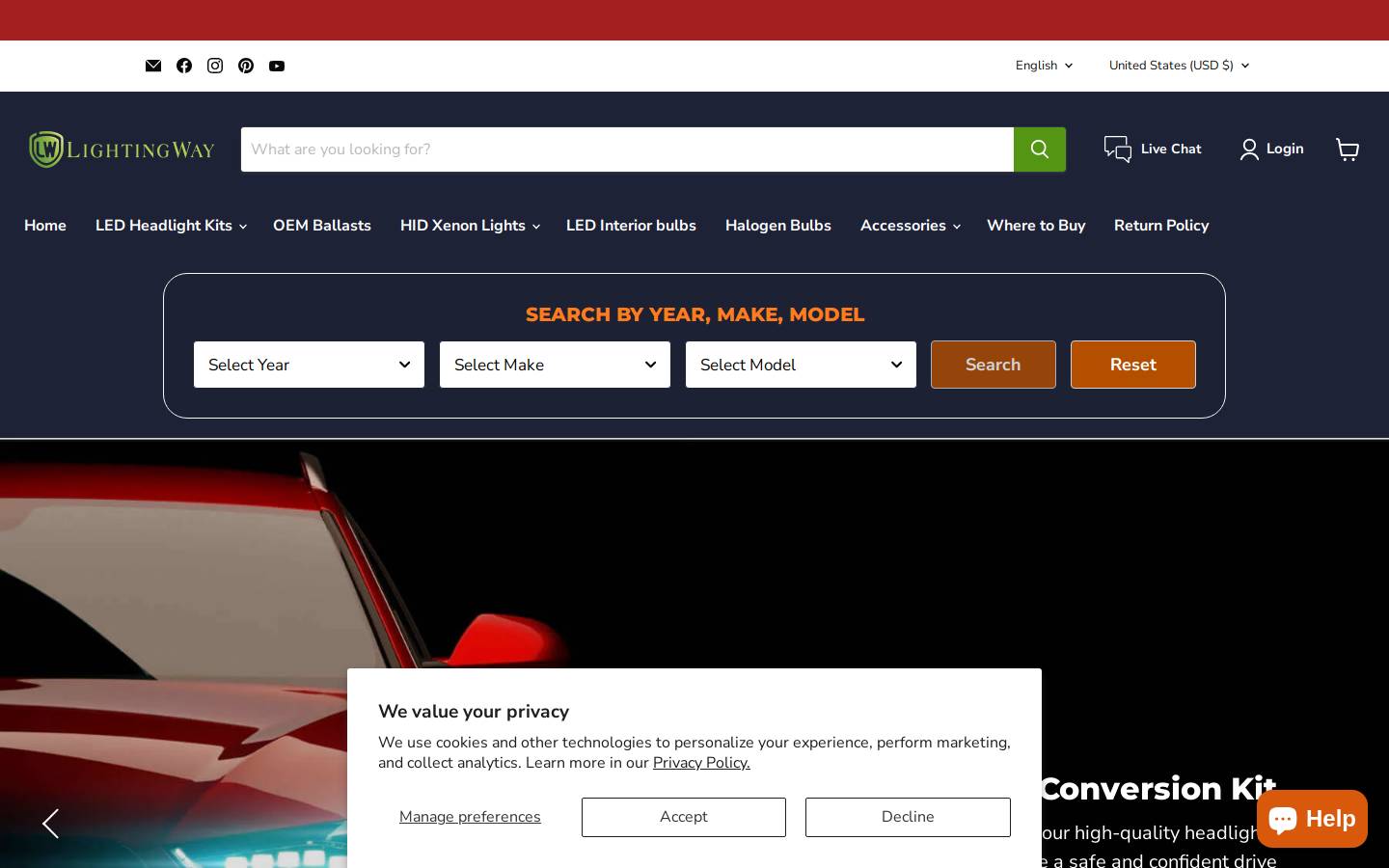The width and height of the screenshot is (1389, 868).
Task: Expand the HID Xenon Lights menu
Action: (470, 226)
